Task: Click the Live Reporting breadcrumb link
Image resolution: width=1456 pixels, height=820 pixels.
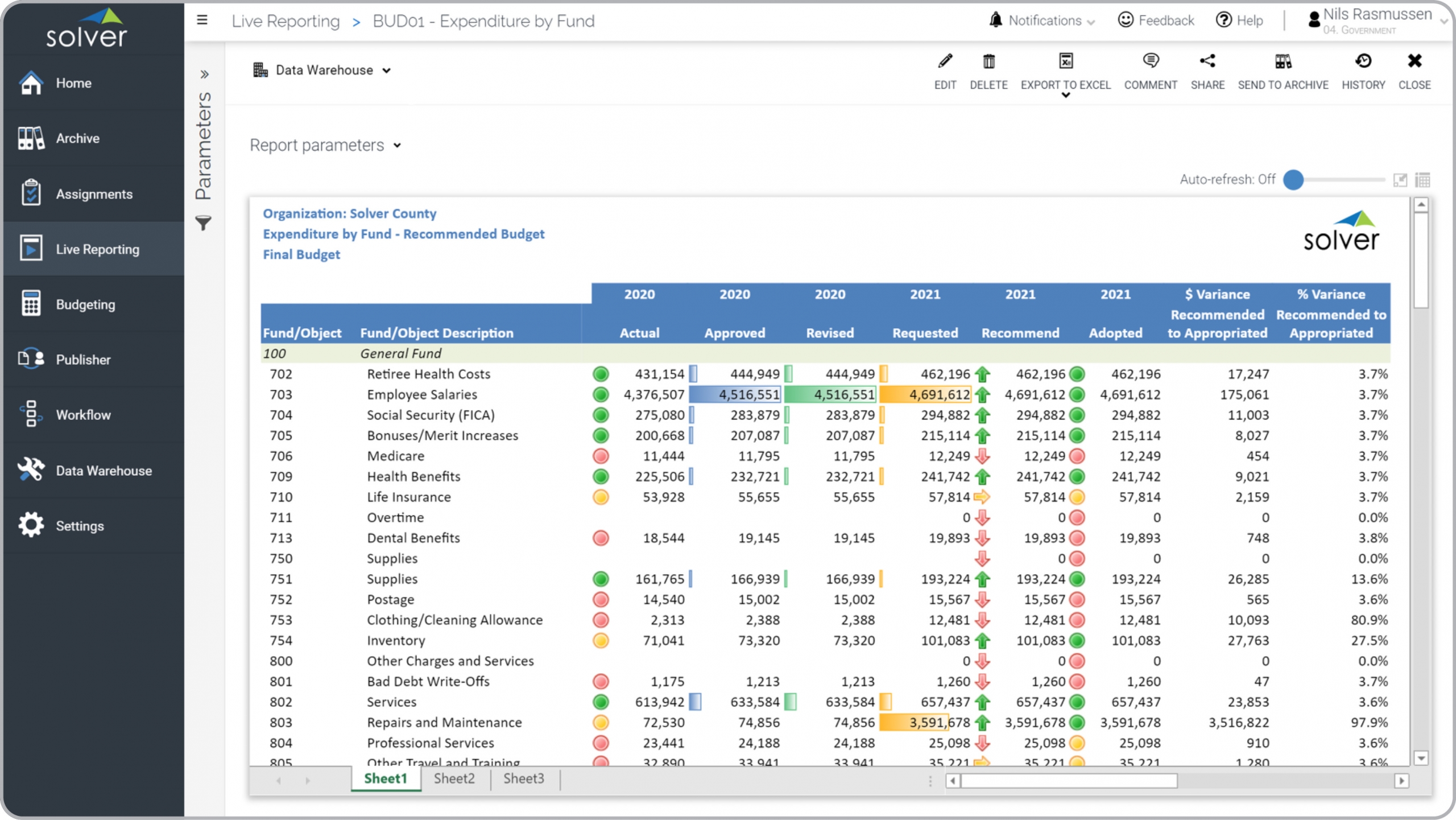Action: point(286,22)
